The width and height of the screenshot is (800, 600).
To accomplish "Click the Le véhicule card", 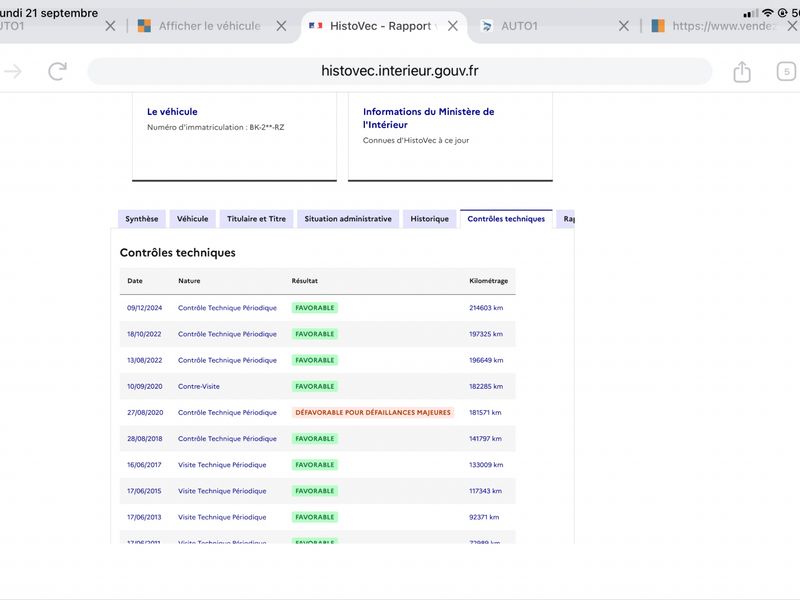I will 234,137.
